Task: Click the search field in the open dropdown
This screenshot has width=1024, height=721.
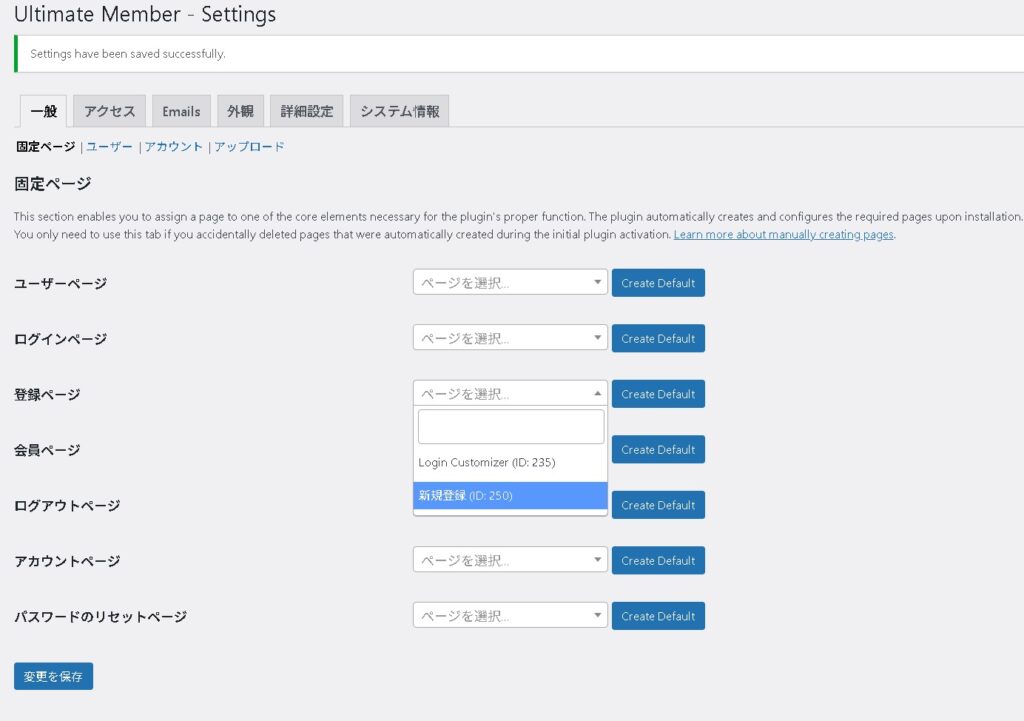Action: [x=510, y=427]
